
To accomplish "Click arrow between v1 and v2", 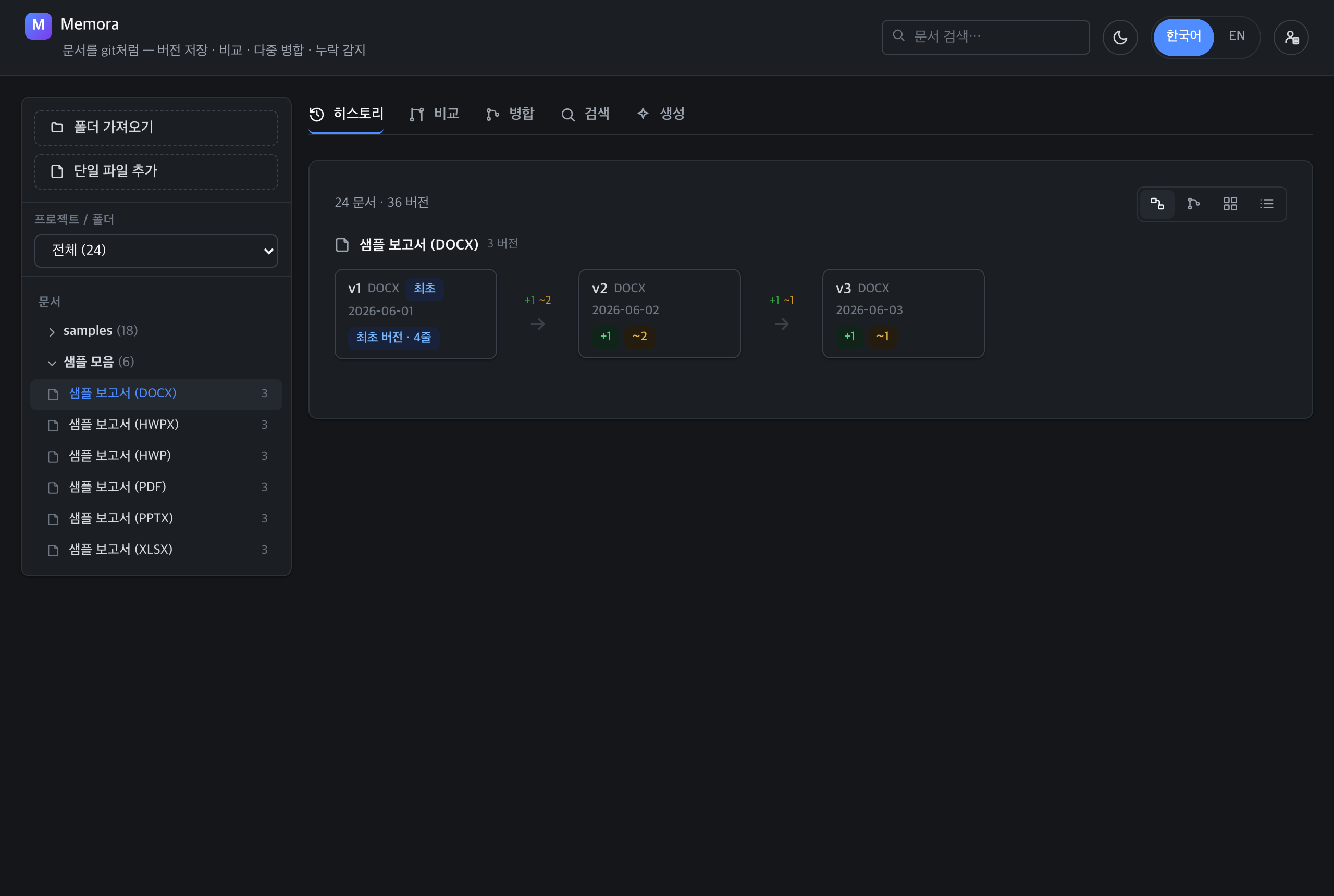I will [x=538, y=325].
